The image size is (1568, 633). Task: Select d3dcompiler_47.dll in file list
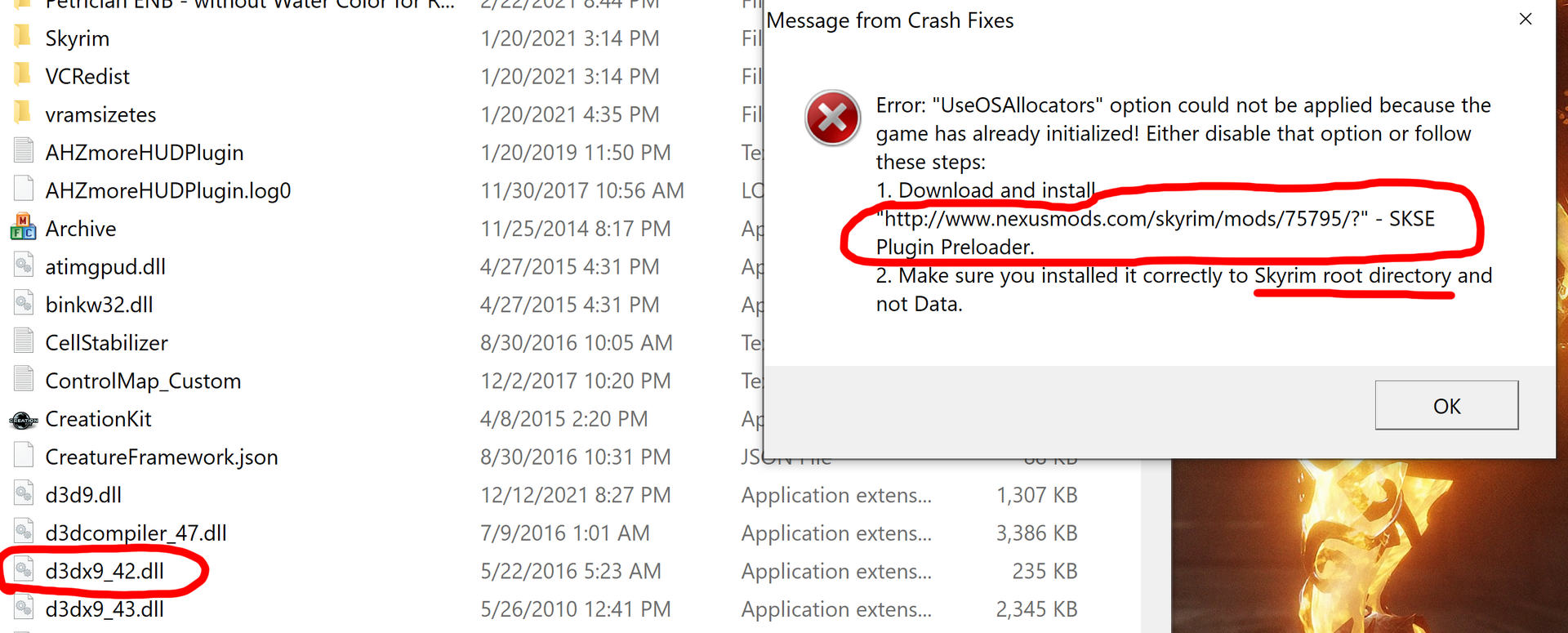pyautogui.click(x=136, y=533)
